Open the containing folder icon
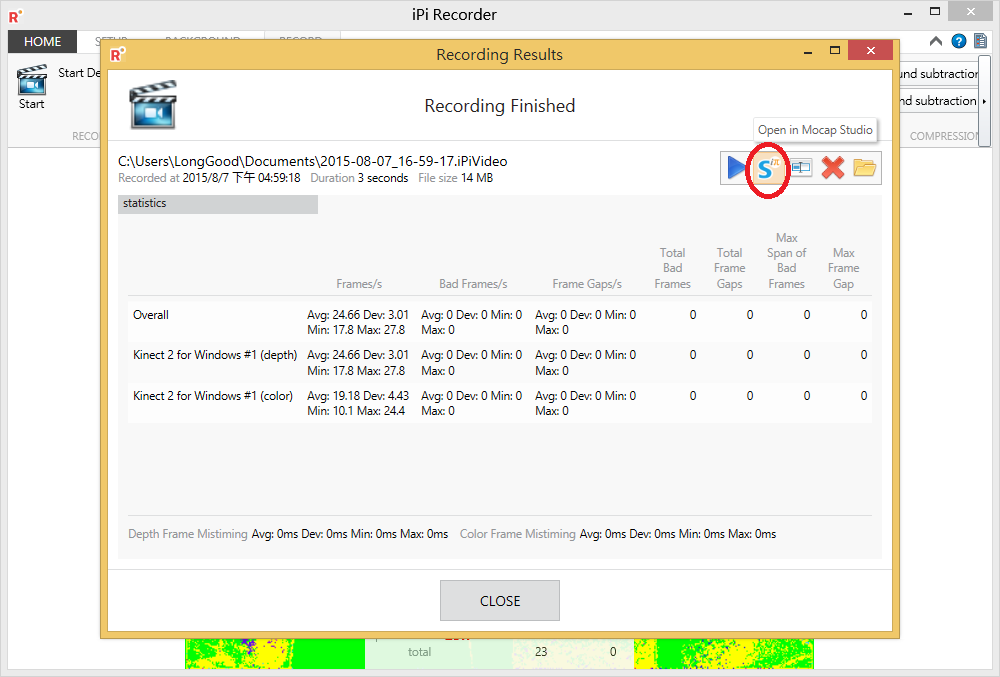 point(865,168)
